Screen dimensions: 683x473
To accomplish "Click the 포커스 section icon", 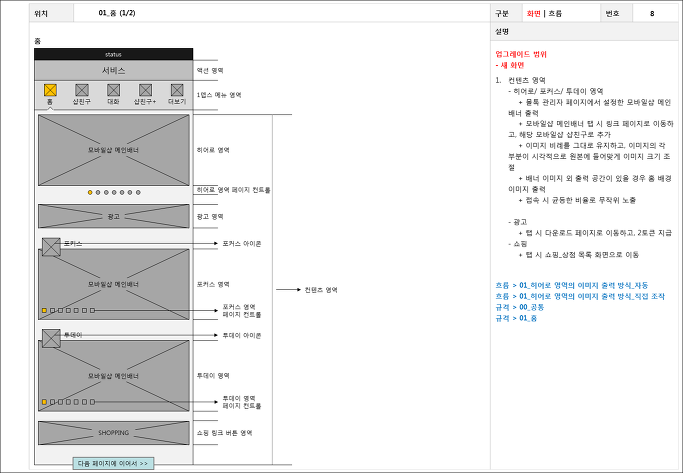I will tap(51, 247).
